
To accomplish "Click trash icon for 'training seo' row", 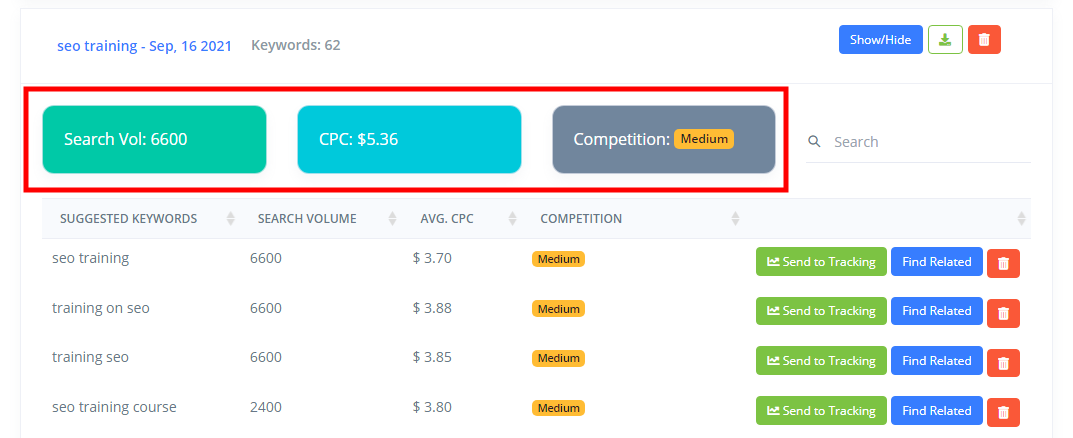I will pos(1003,363).
